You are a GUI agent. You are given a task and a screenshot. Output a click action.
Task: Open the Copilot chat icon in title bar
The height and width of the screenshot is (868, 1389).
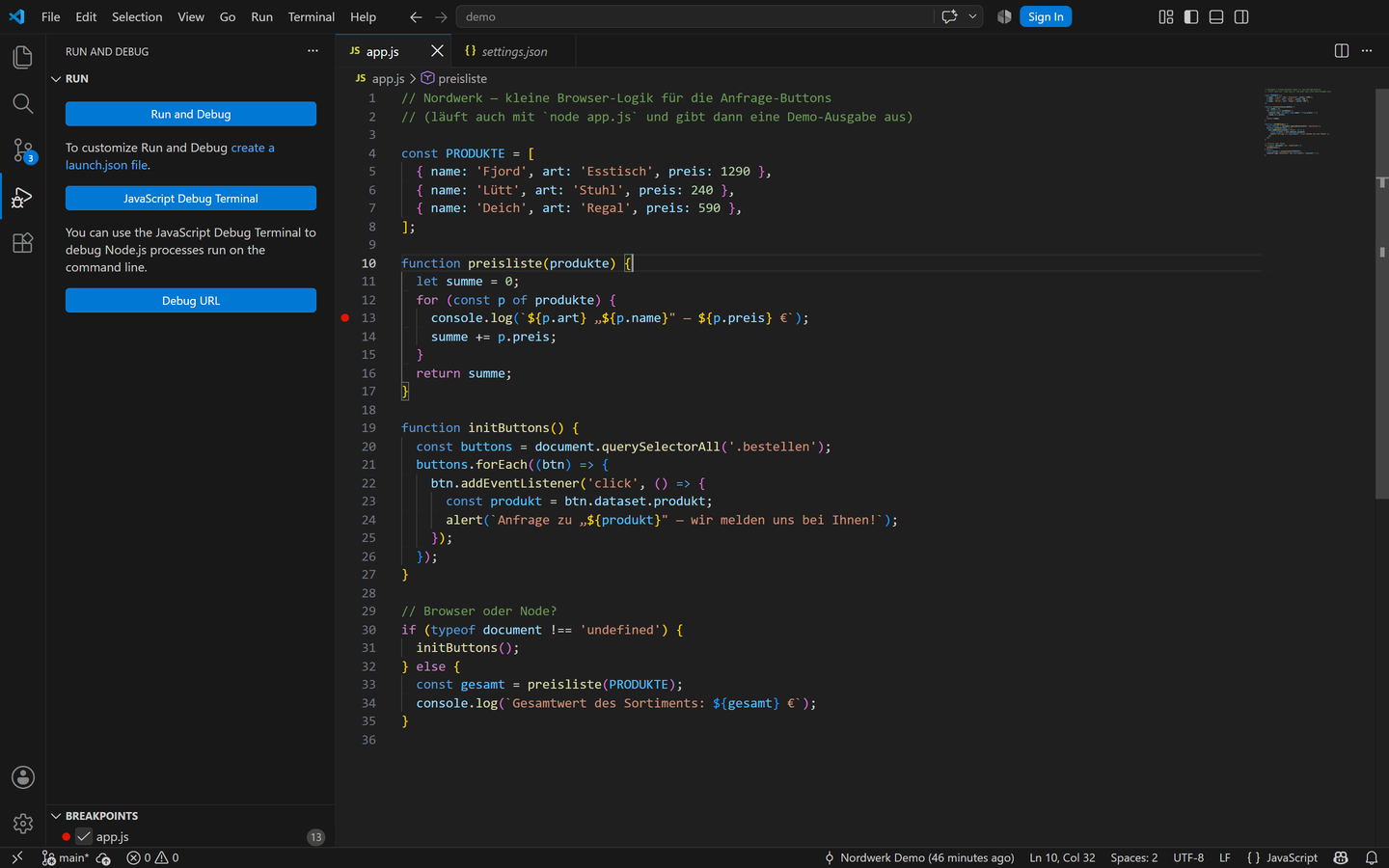[x=950, y=16]
